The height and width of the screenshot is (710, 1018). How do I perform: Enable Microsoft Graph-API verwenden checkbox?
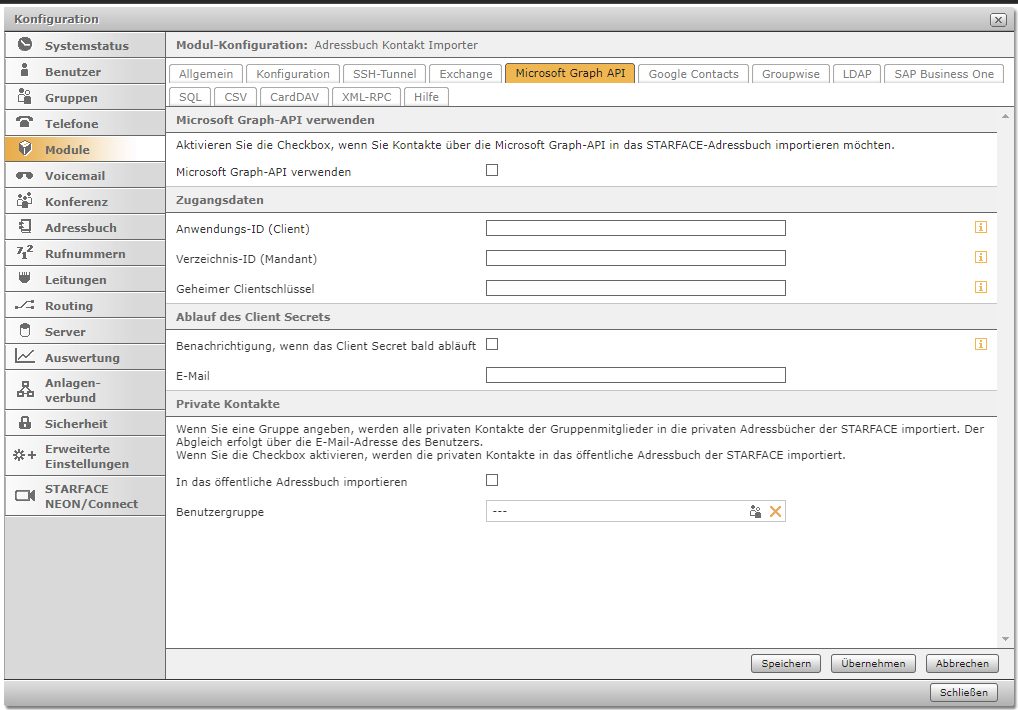492,170
